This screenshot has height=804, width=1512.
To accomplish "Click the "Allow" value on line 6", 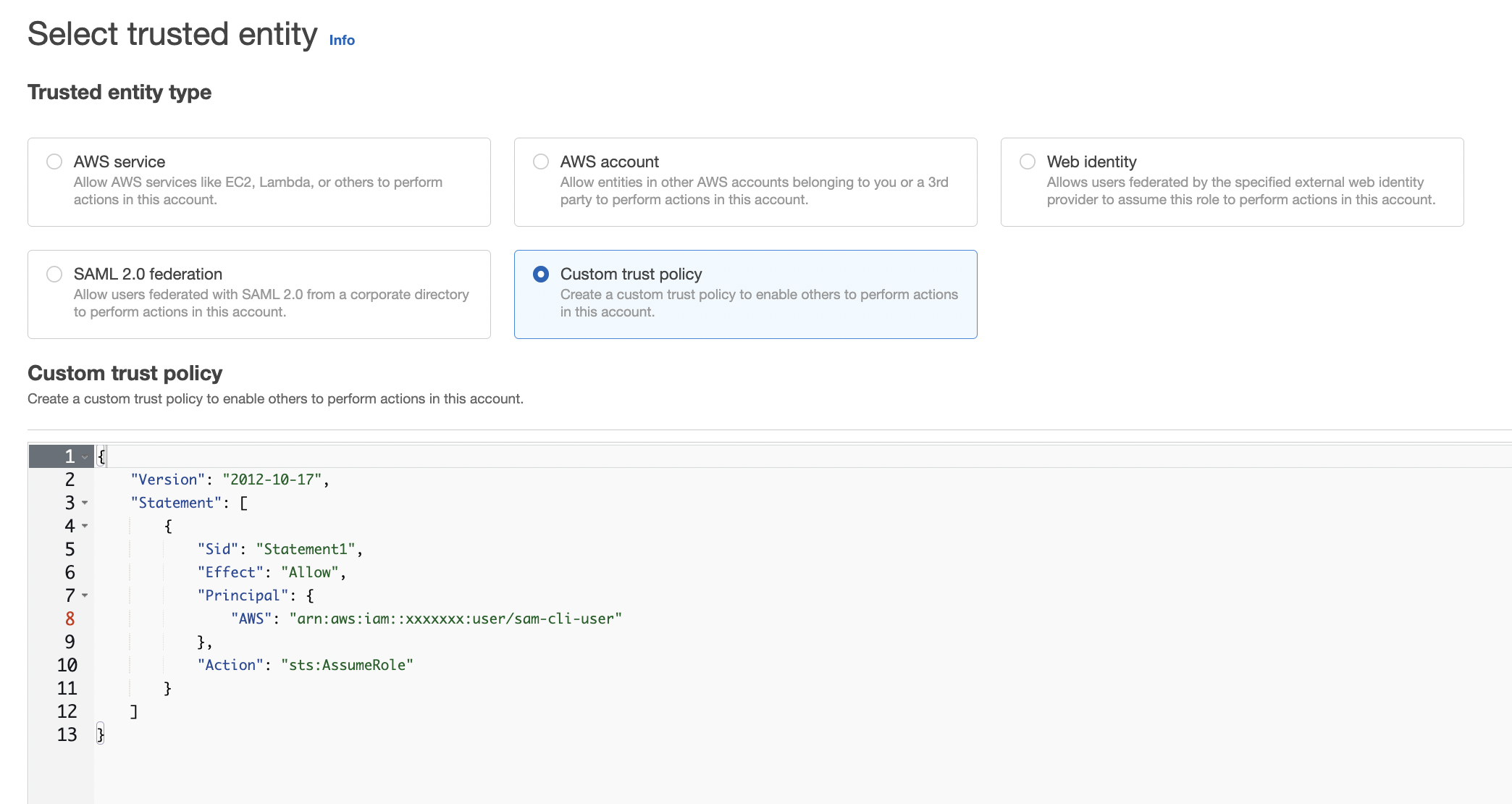I will [x=310, y=572].
